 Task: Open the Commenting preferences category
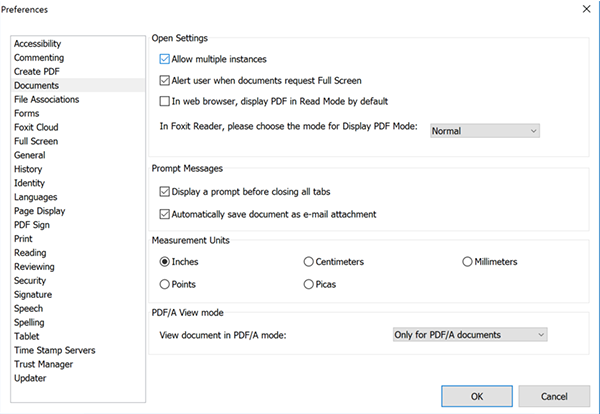[78, 58]
